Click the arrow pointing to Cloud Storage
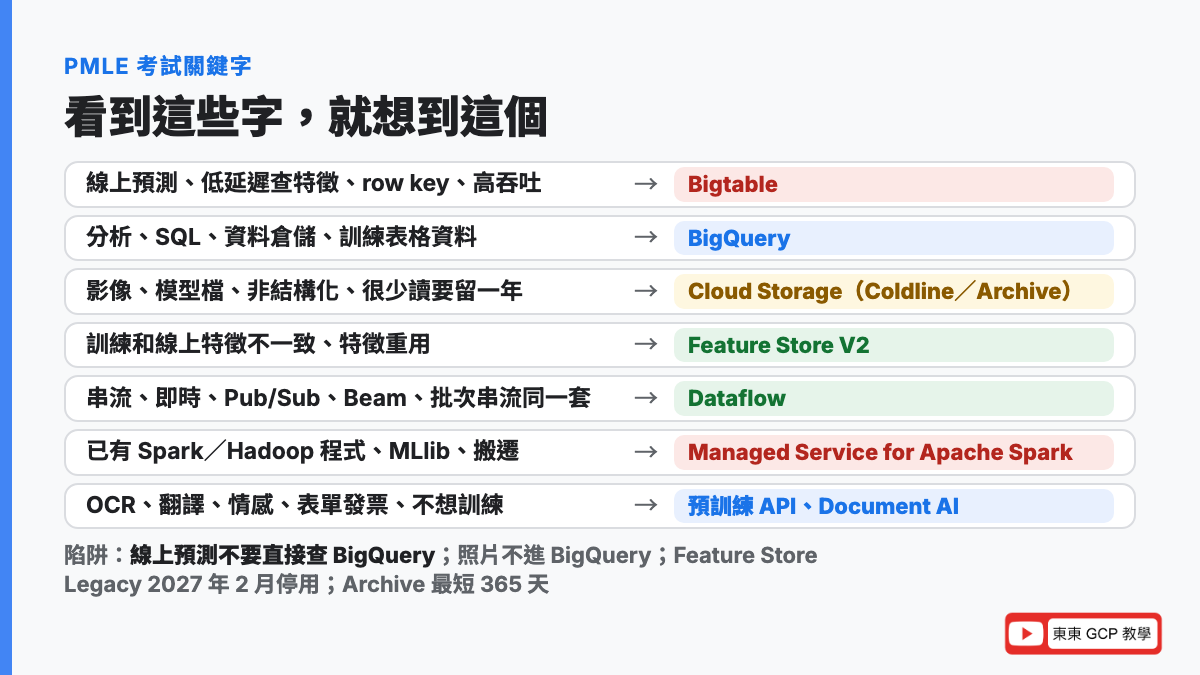The width and height of the screenshot is (1200, 675). tap(646, 291)
